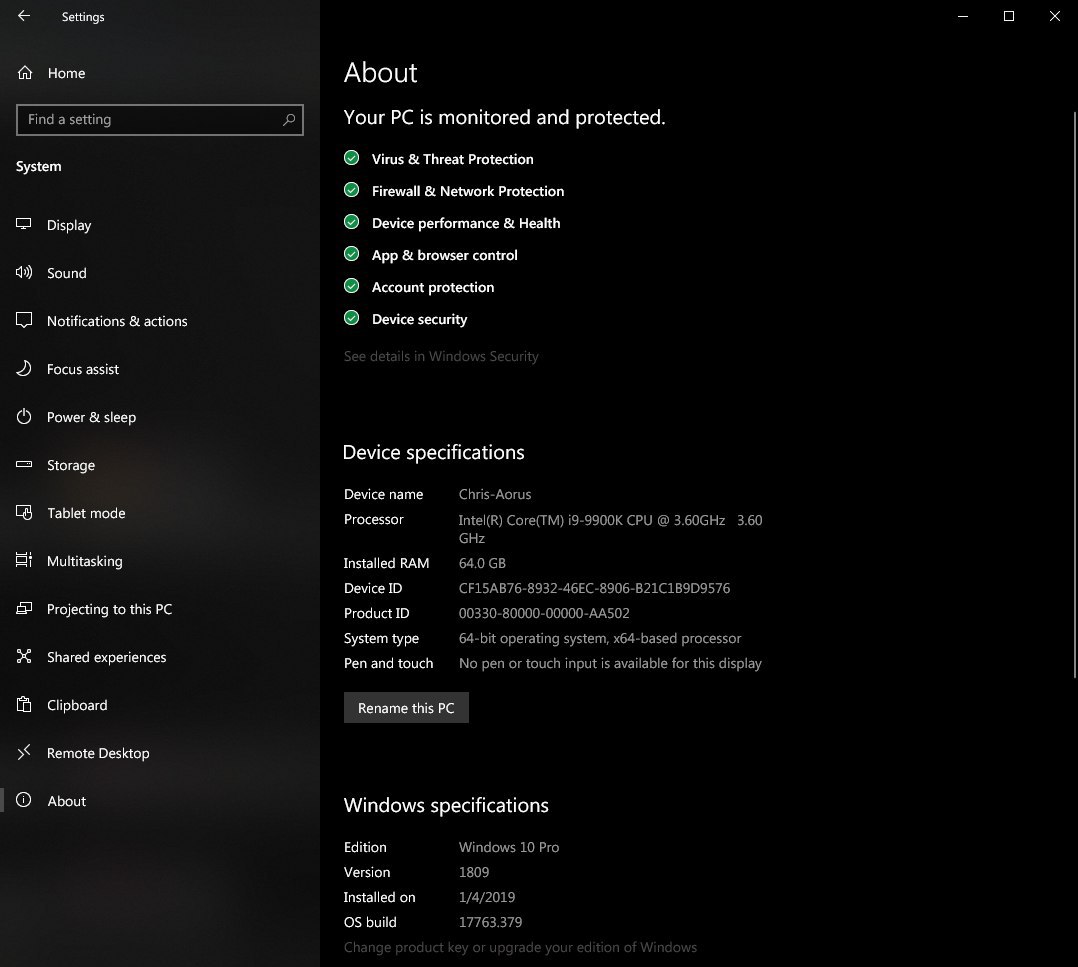The width and height of the screenshot is (1078, 967).
Task: Open Tablet mode settings
Action: 86,513
